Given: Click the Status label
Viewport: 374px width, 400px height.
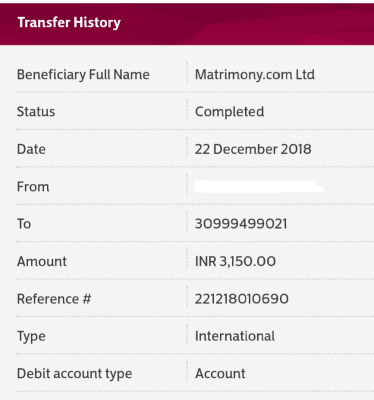Looking at the screenshot, I should click(36, 112).
